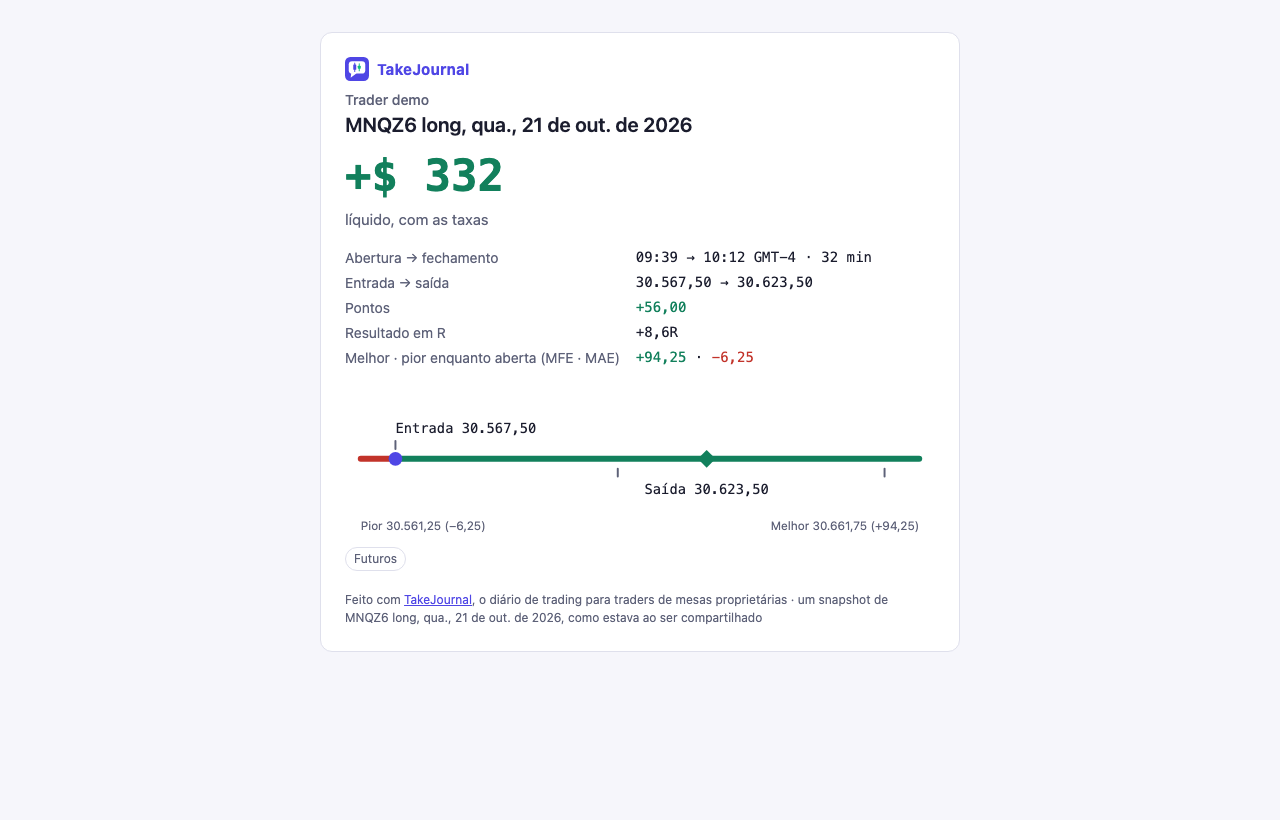Click the green exit diamond marker
Image resolution: width=1280 pixels, height=820 pixels.
coord(707,459)
